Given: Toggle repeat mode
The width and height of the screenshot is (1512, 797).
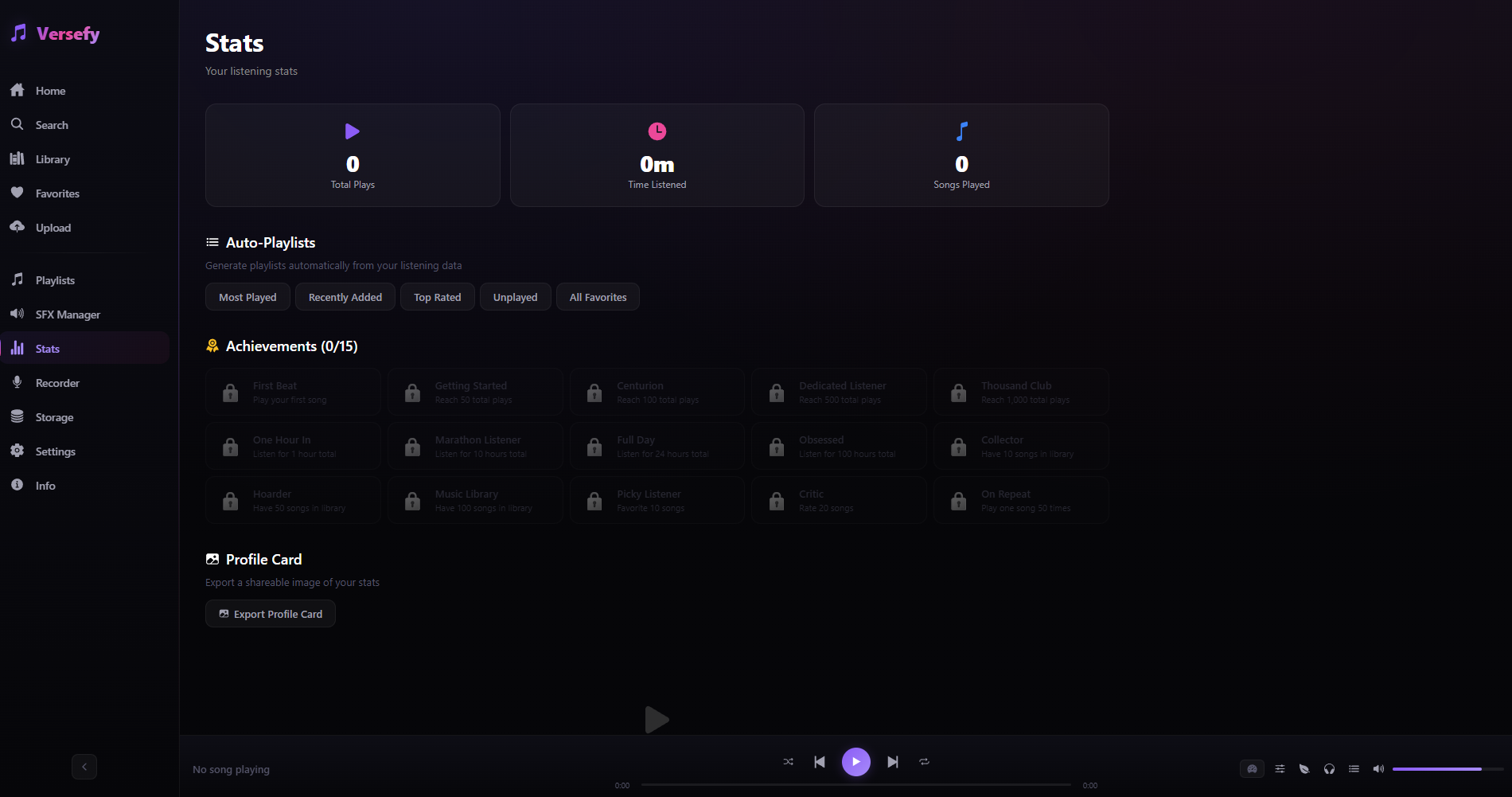Looking at the screenshot, I should point(924,762).
